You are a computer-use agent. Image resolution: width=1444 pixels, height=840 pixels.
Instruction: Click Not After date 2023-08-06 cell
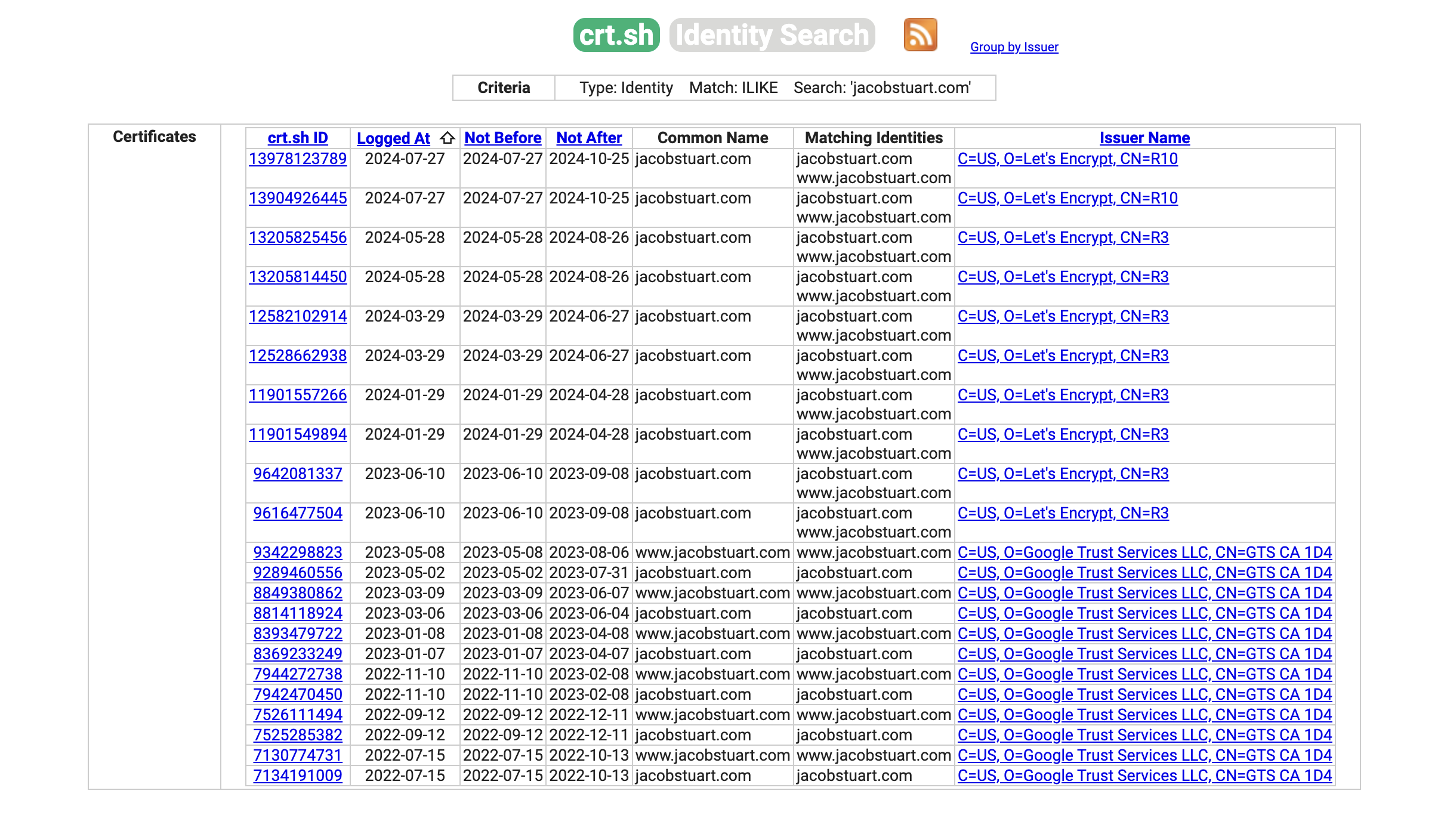click(x=589, y=552)
